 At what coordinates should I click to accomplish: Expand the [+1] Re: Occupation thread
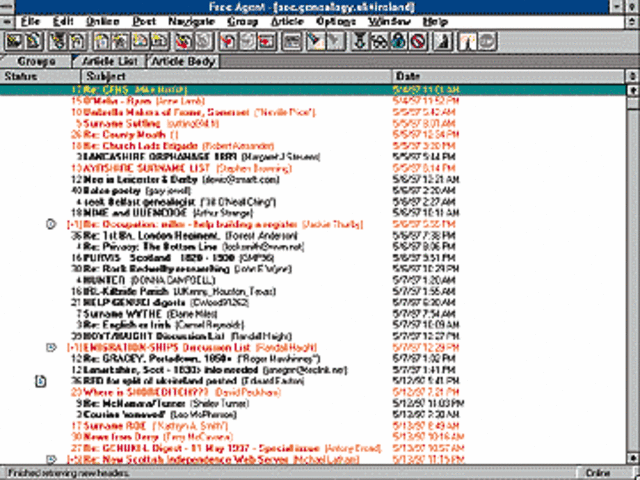point(74,224)
